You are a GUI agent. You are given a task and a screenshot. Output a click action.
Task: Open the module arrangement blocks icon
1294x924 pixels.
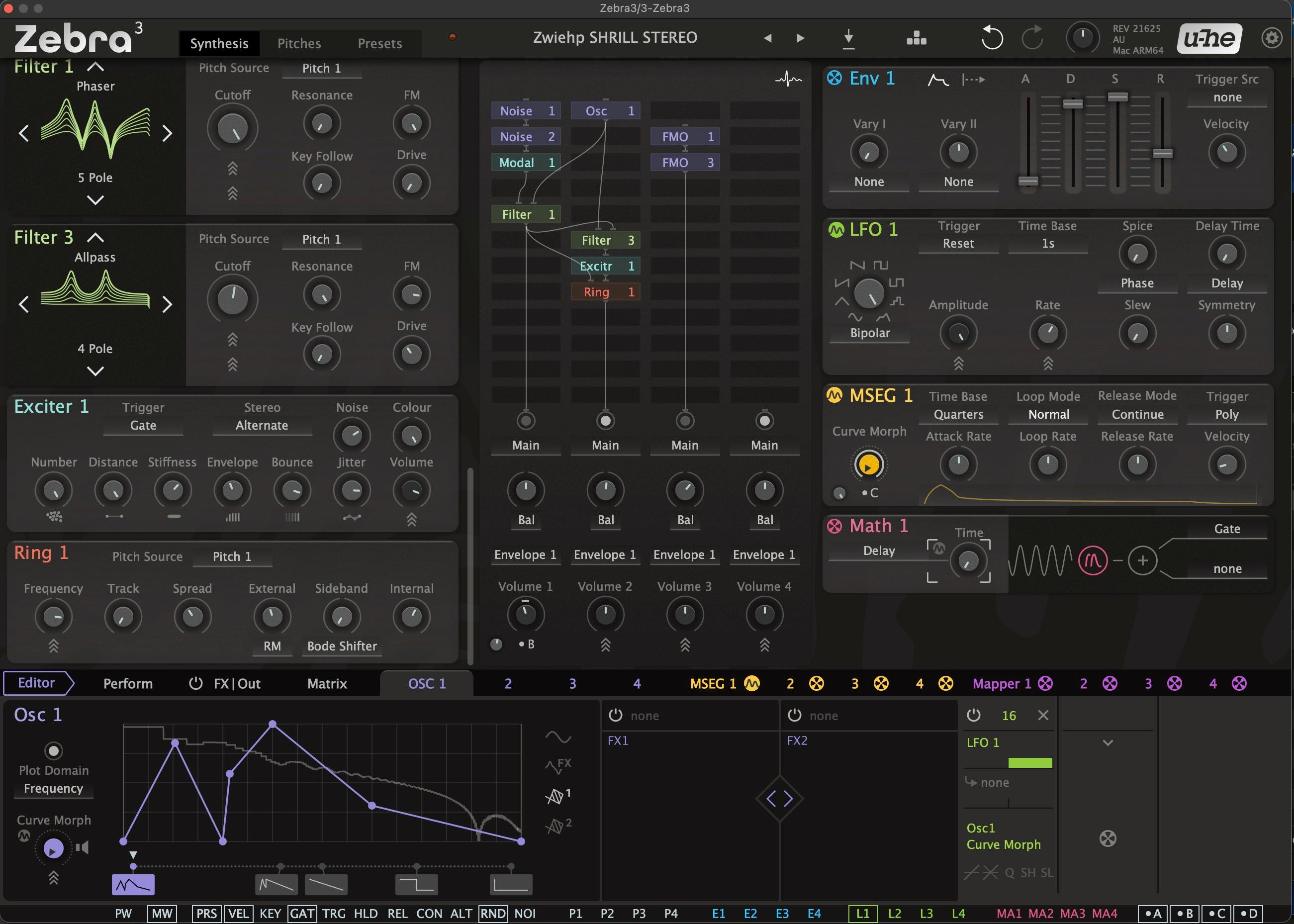pyautogui.click(x=916, y=38)
